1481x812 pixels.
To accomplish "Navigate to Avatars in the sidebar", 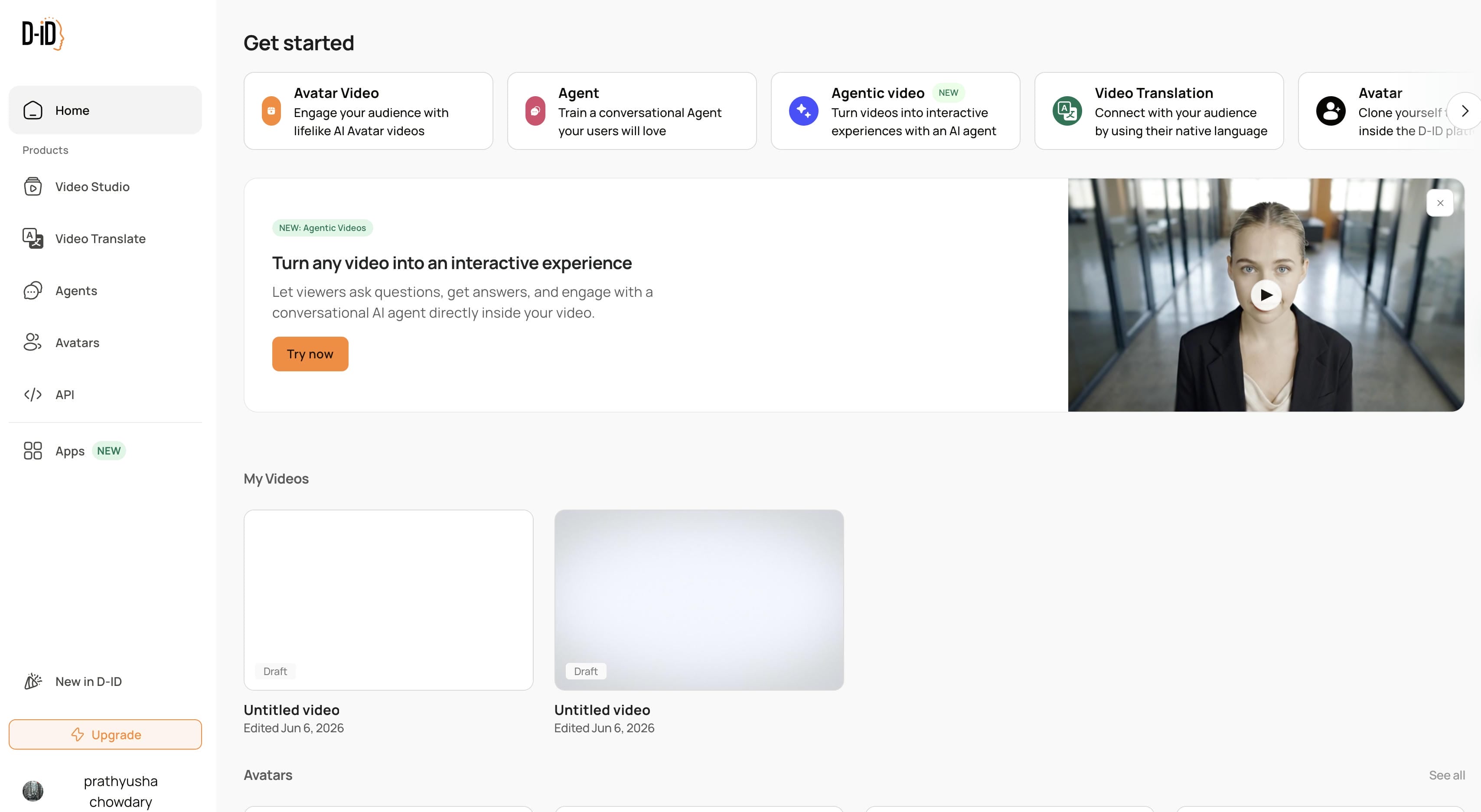I will 105,342.
